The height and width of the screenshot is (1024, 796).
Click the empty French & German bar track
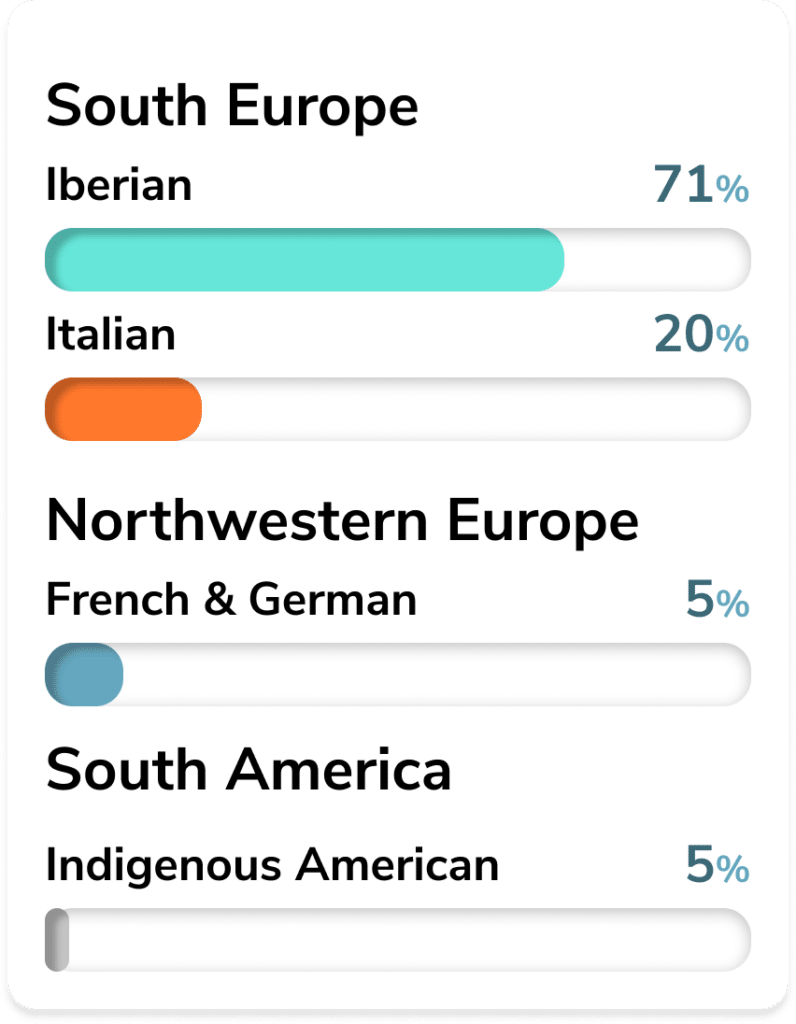pyautogui.click(x=437, y=674)
